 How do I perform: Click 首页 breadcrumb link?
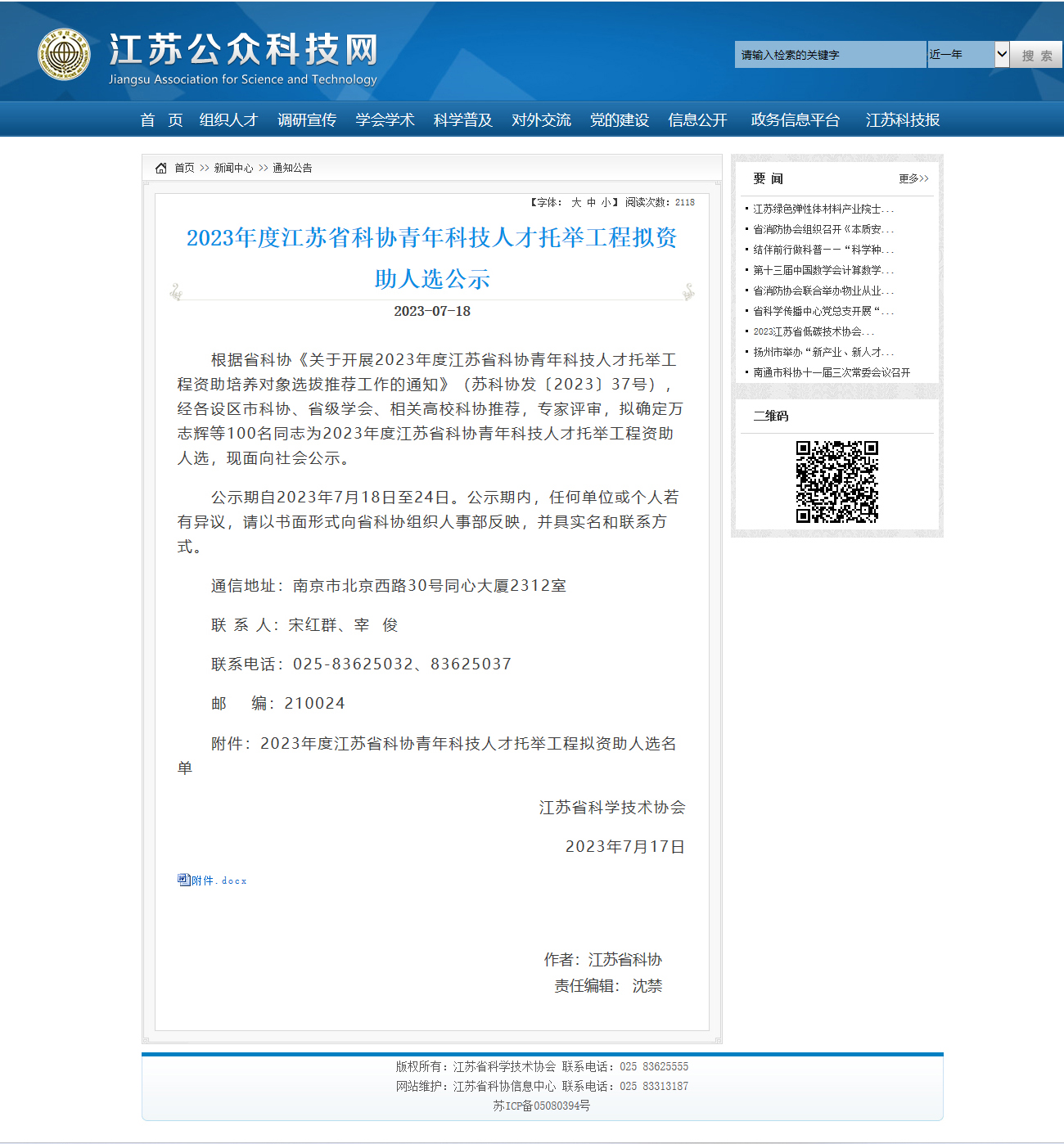pyautogui.click(x=184, y=168)
